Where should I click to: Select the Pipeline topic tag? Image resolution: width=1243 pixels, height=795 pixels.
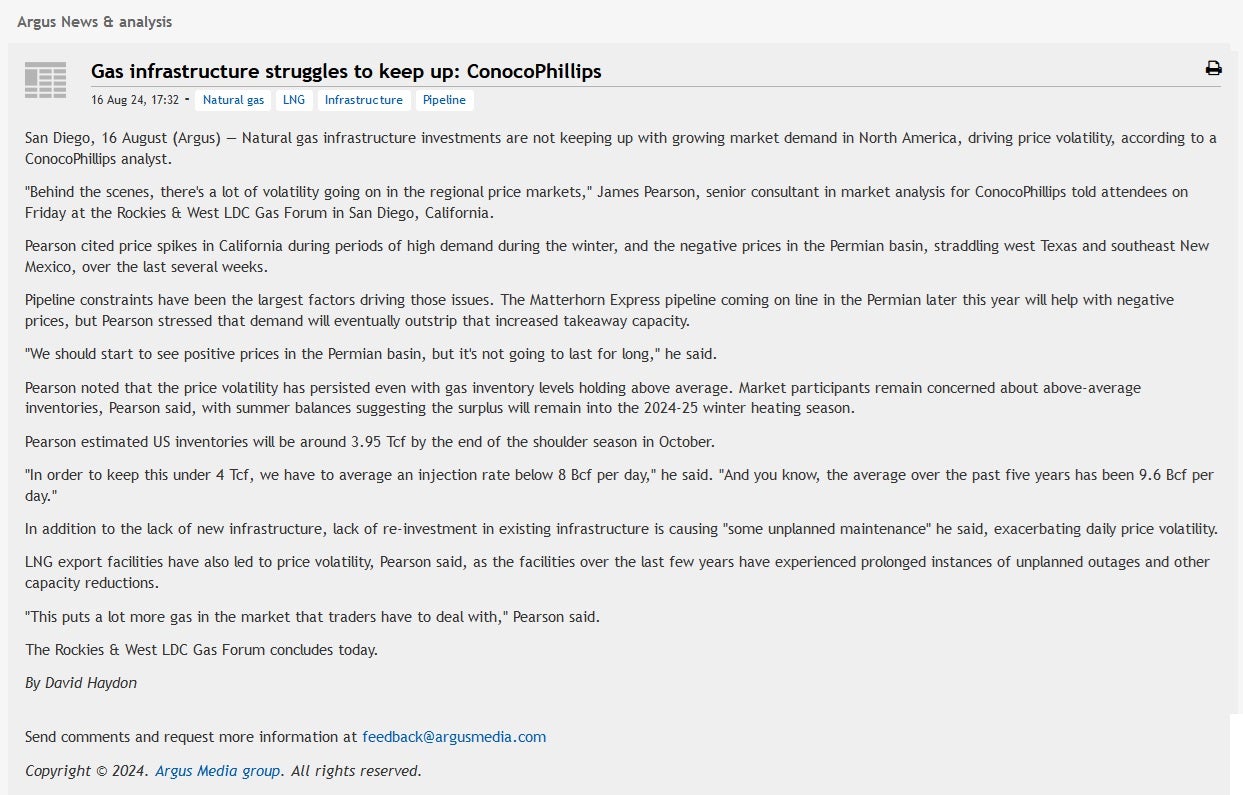[444, 100]
